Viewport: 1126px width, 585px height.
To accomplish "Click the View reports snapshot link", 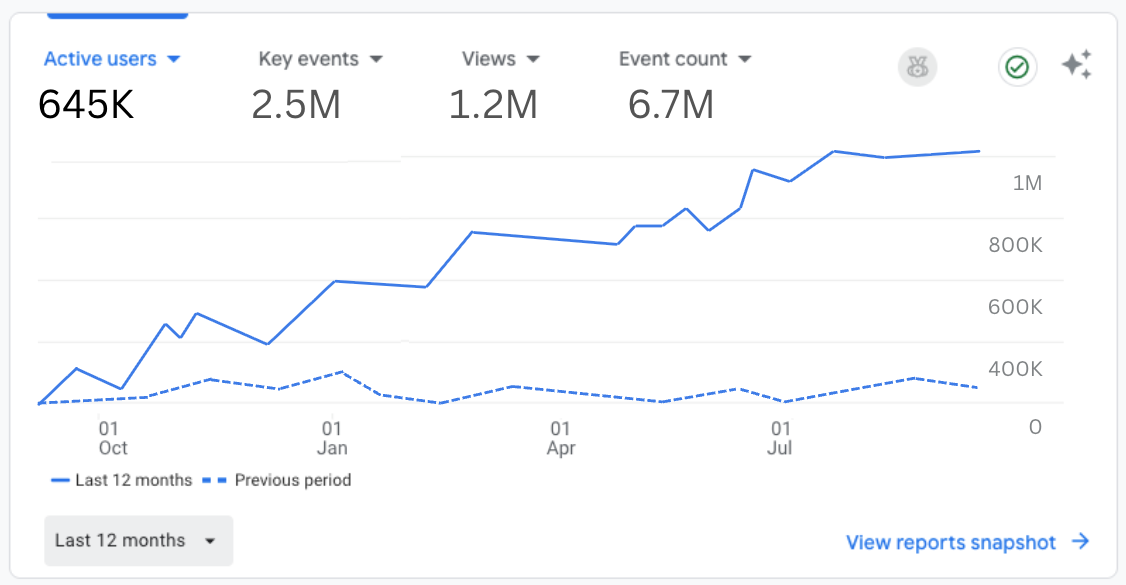I will pyautogui.click(x=950, y=543).
